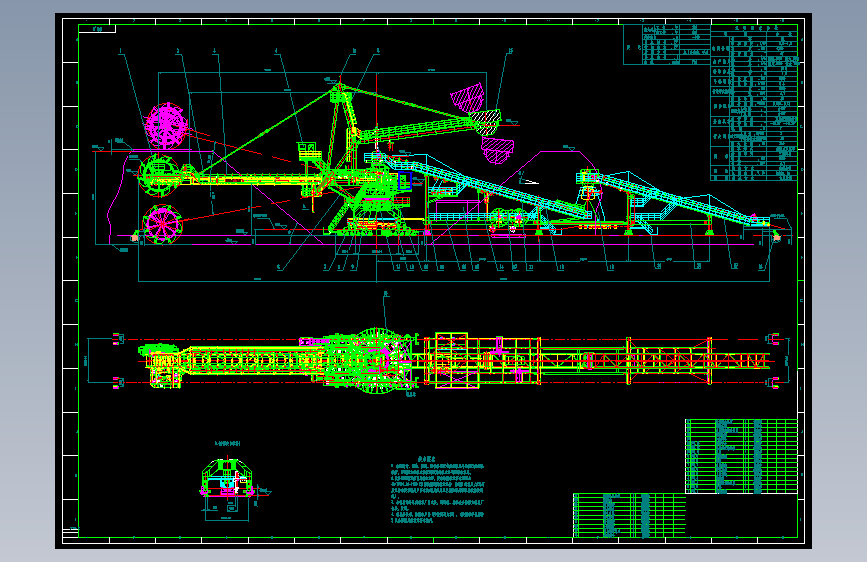
Task: Click the blue rectangle on the slewing platform
Action: [405, 181]
